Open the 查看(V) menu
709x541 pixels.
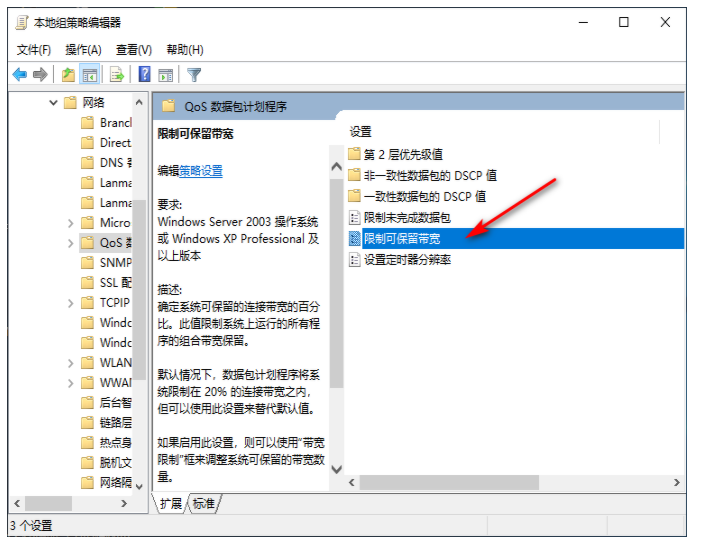click(134, 50)
